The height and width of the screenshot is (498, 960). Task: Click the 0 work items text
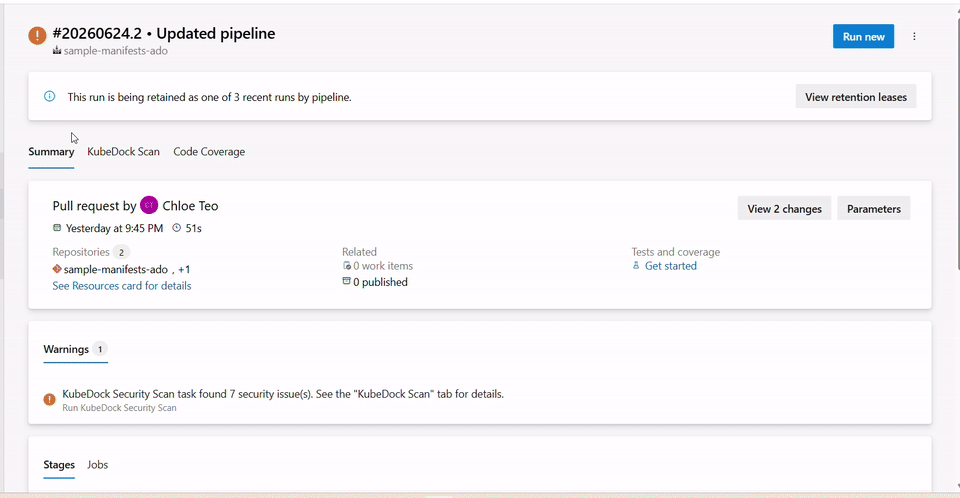(383, 266)
